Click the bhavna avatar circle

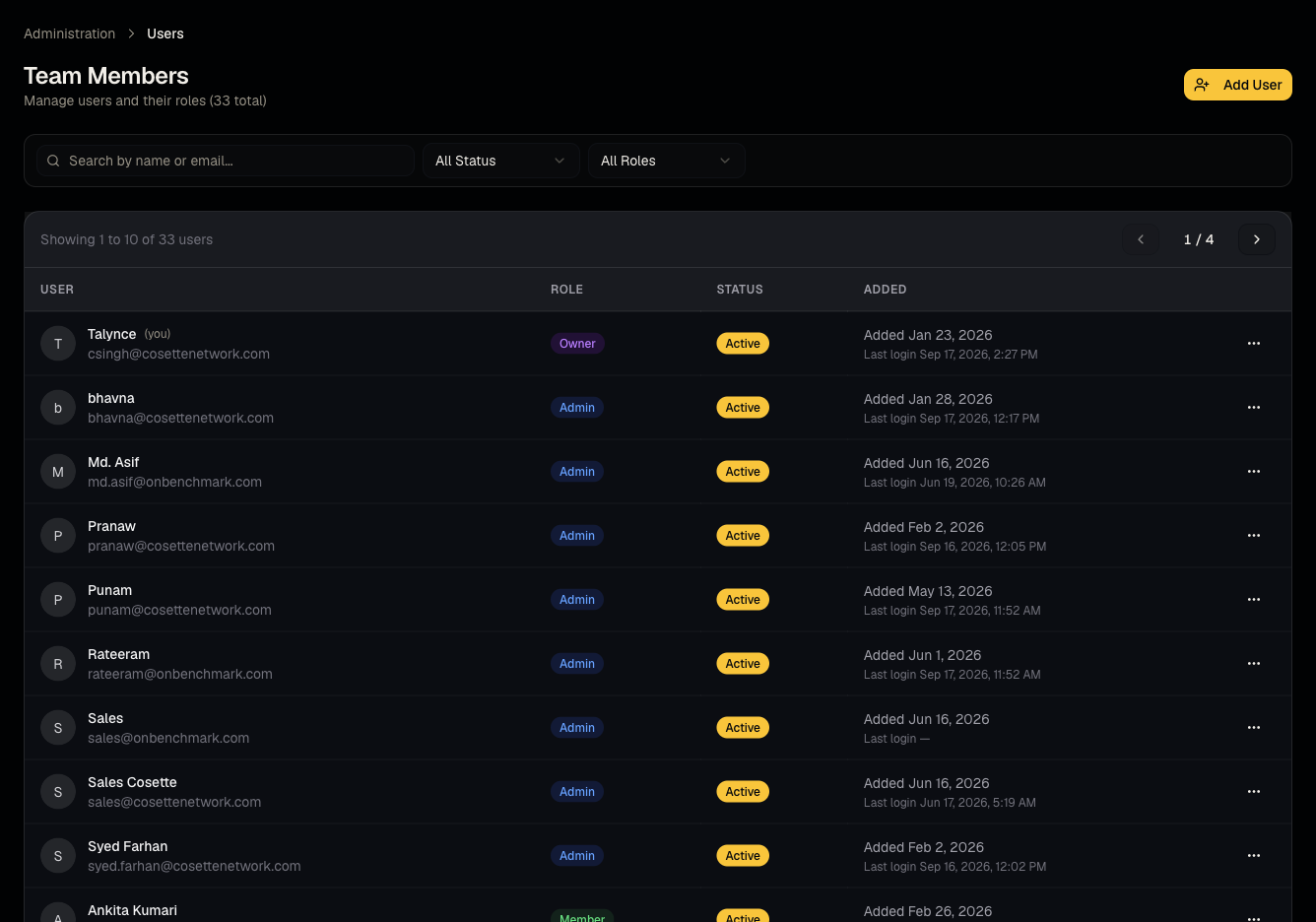[58, 408]
